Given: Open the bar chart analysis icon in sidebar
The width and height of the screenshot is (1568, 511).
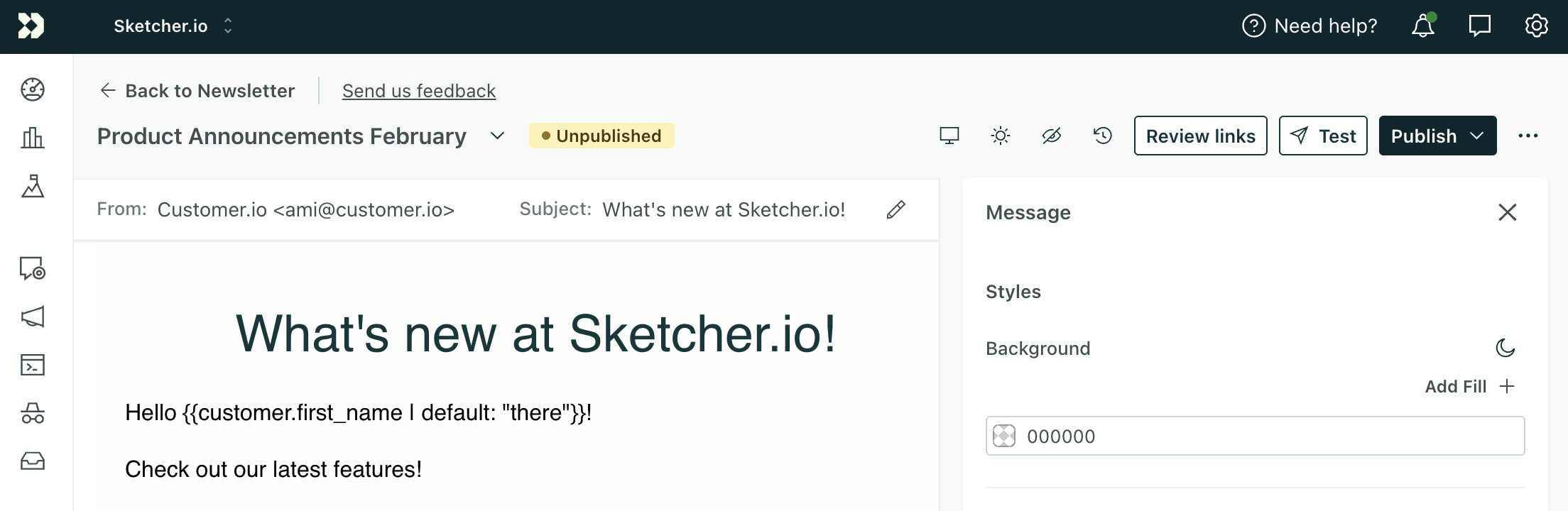Looking at the screenshot, I should pyautogui.click(x=33, y=137).
